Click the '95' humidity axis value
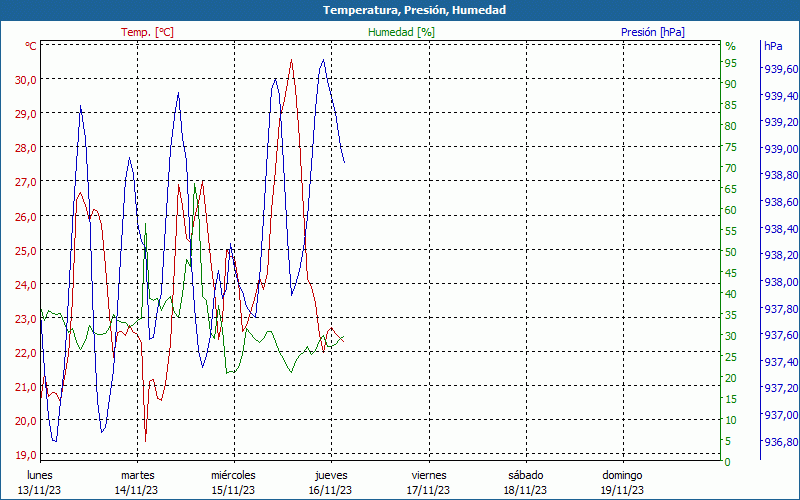 (x=731, y=63)
